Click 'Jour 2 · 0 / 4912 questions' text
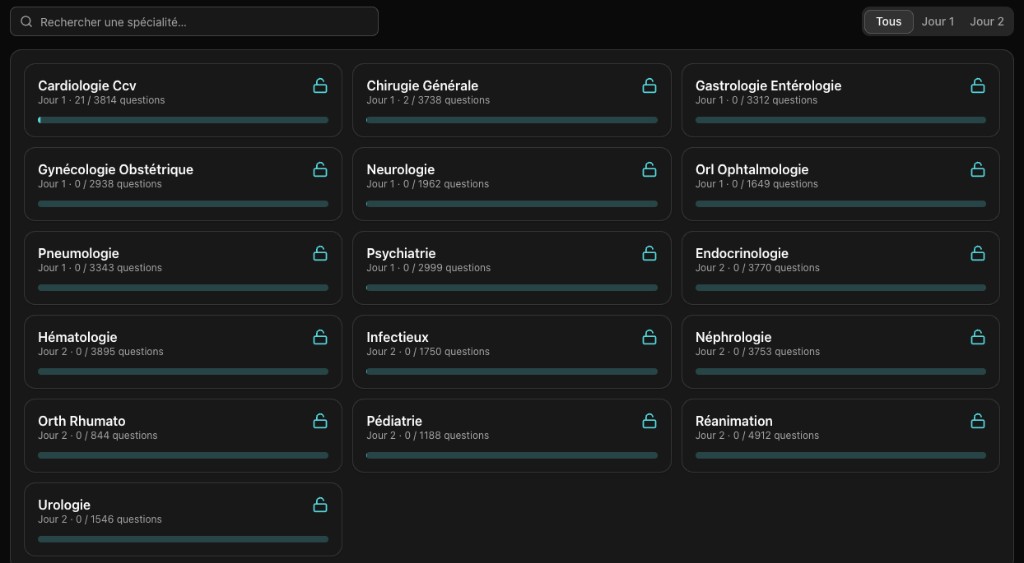1024x563 pixels. (x=757, y=436)
